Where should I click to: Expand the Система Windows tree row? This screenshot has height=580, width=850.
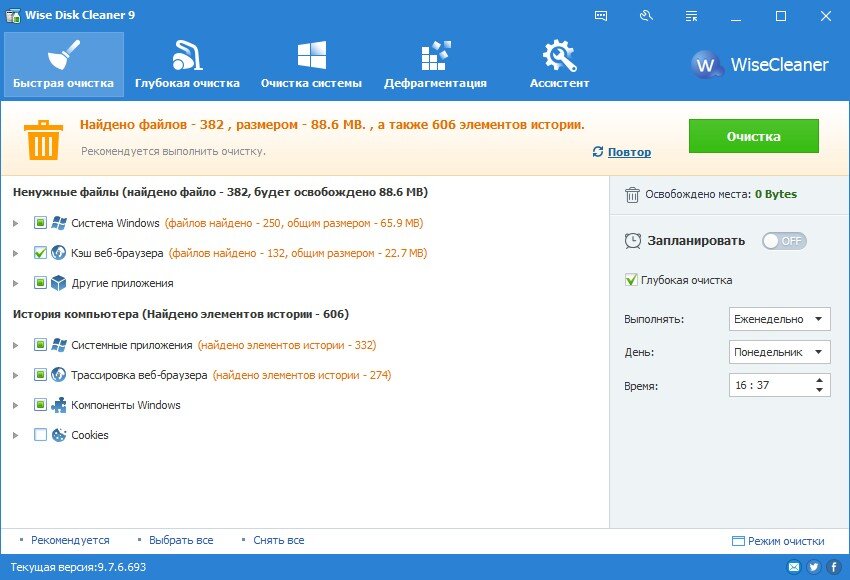click(x=16, y=223)
